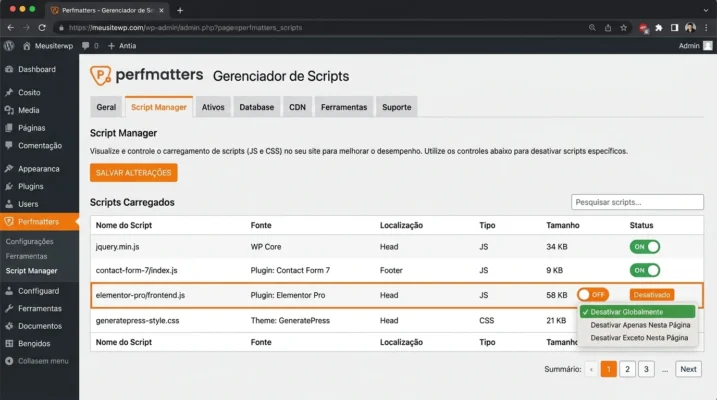Click the Next pagination button

688,369
